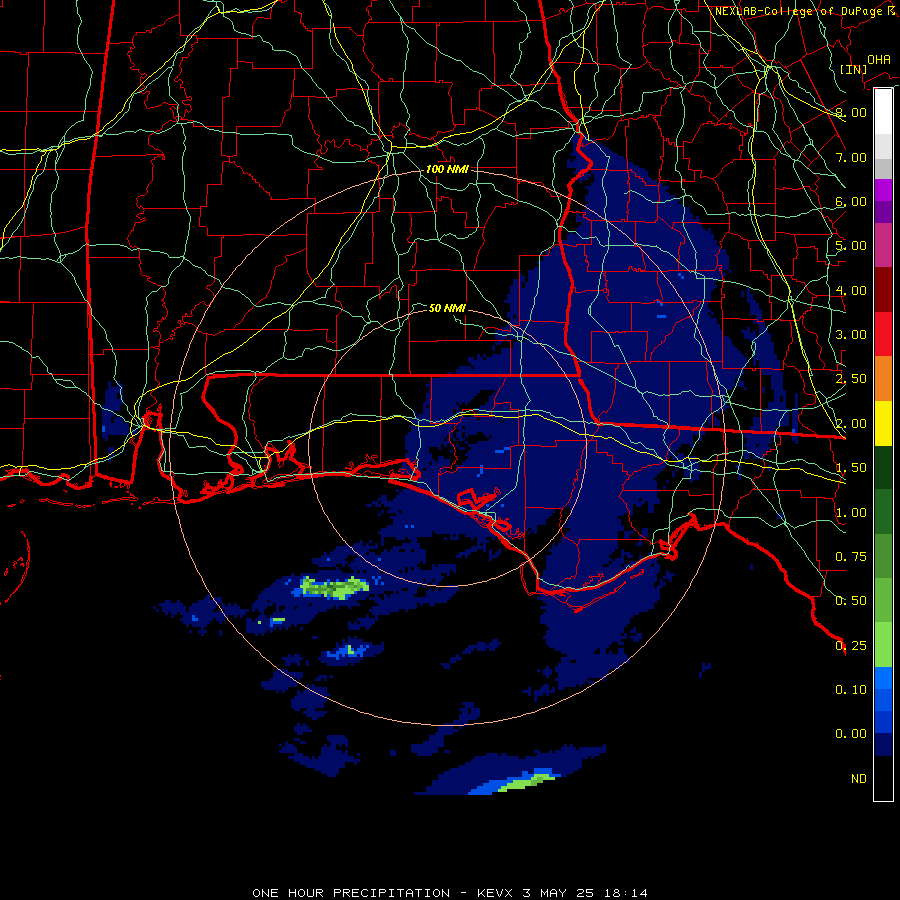Image resolution: width=900 pixels, height=900 pixels.
Task: Pick the bright red swatch in the legend
Action: [883, 335]
